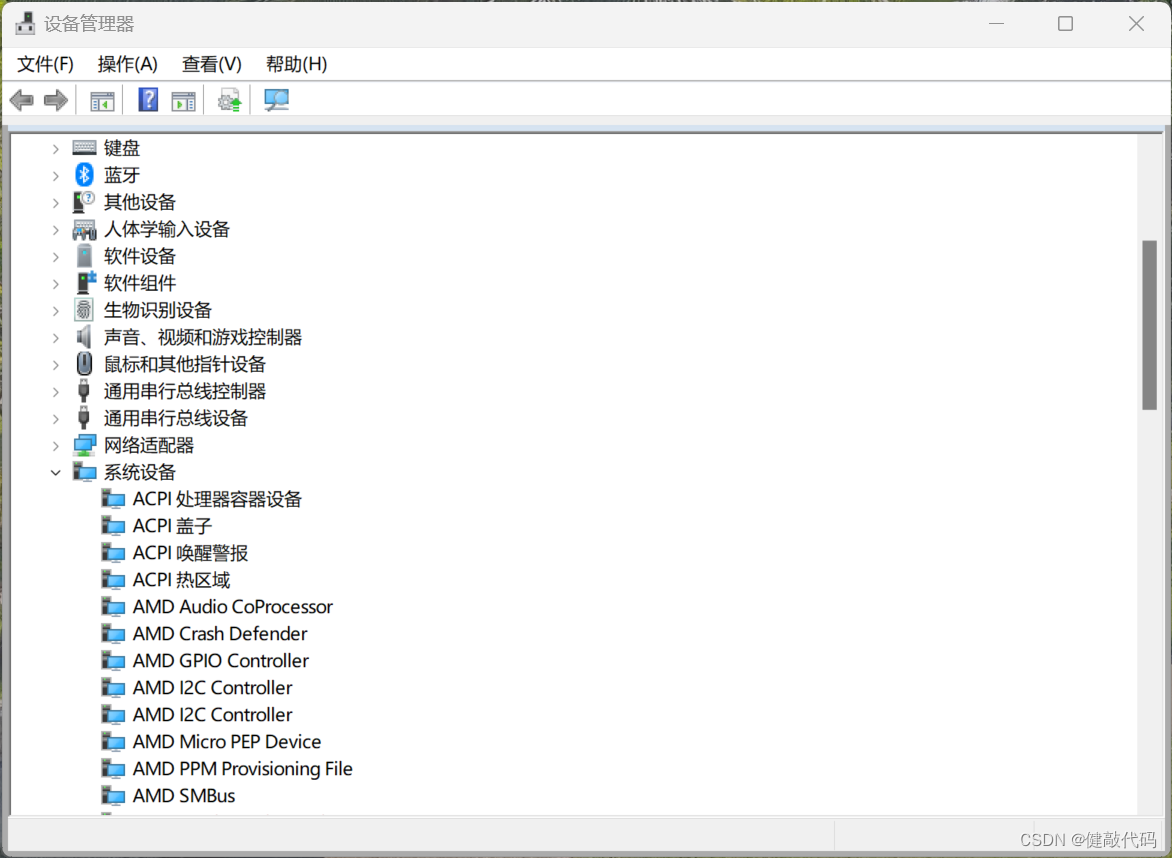This screenshot has width=1172, height=858.
Task: Expand the 键盘 (Keyboard) category
Action: point(55,147)
